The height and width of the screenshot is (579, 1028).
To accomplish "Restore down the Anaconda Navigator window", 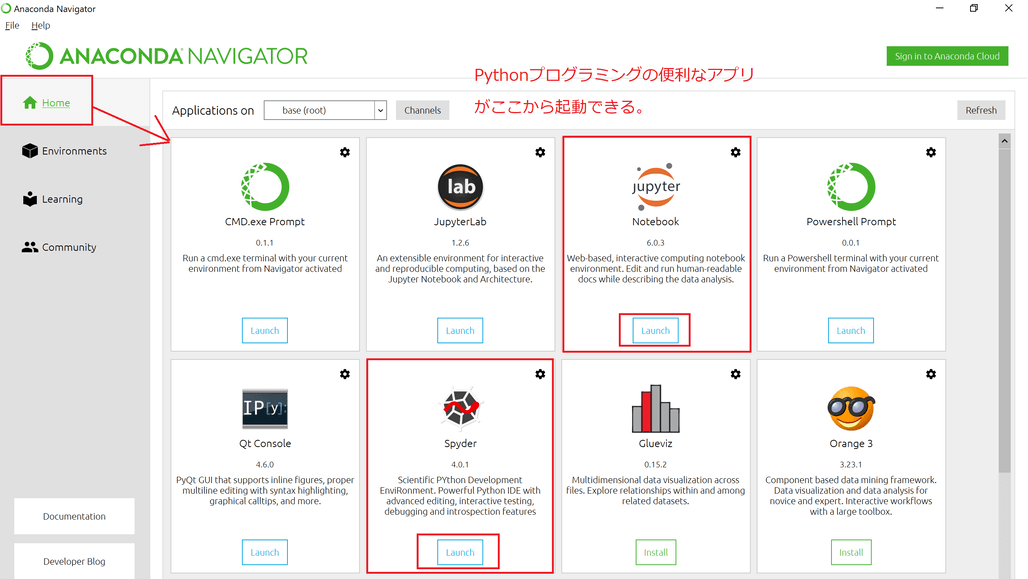I will tap(974, 9).
